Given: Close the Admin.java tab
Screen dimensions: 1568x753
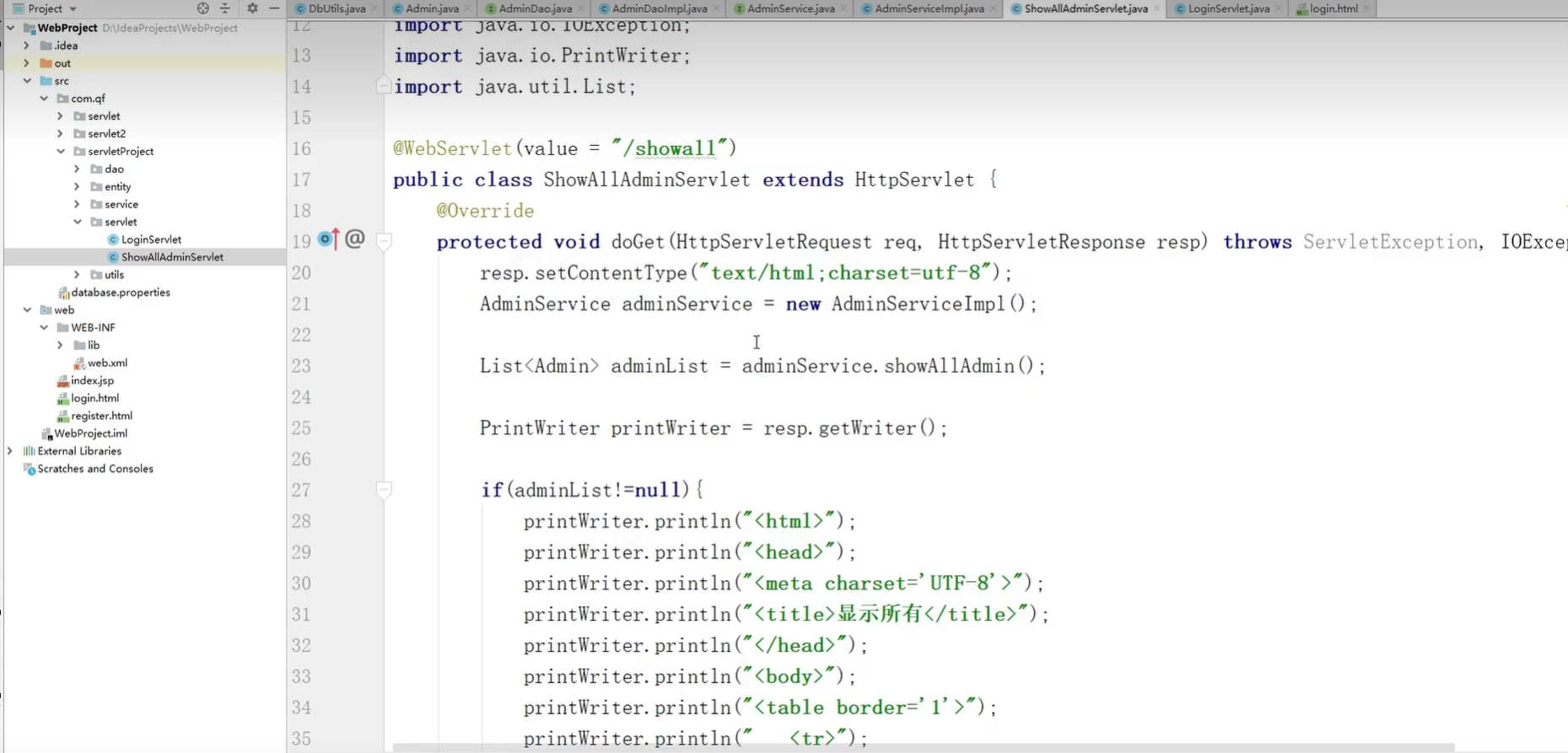Looking at the screenshot, I should (468, 8).
